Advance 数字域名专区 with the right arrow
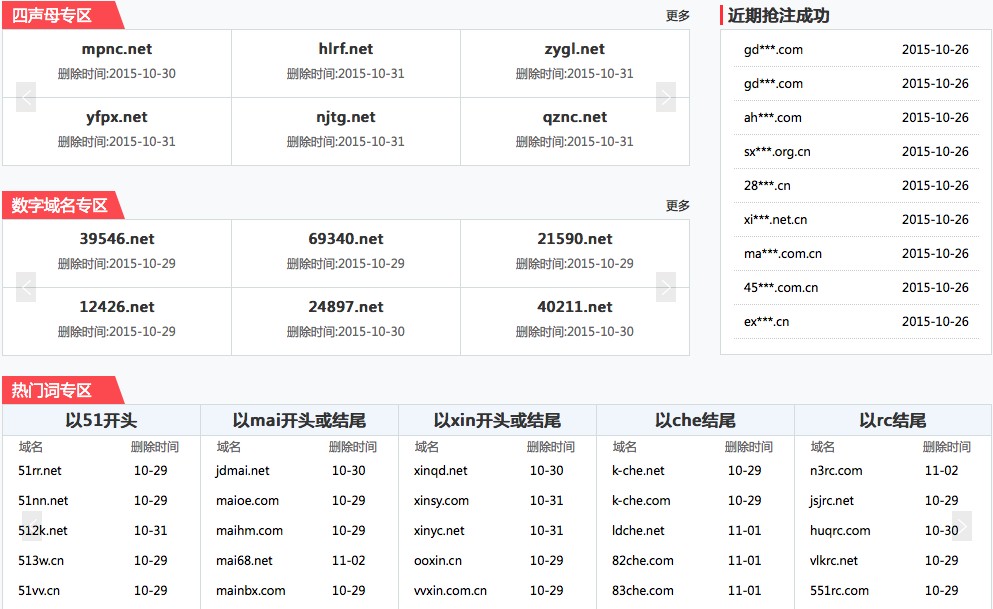993x609 pixels. 665,287
